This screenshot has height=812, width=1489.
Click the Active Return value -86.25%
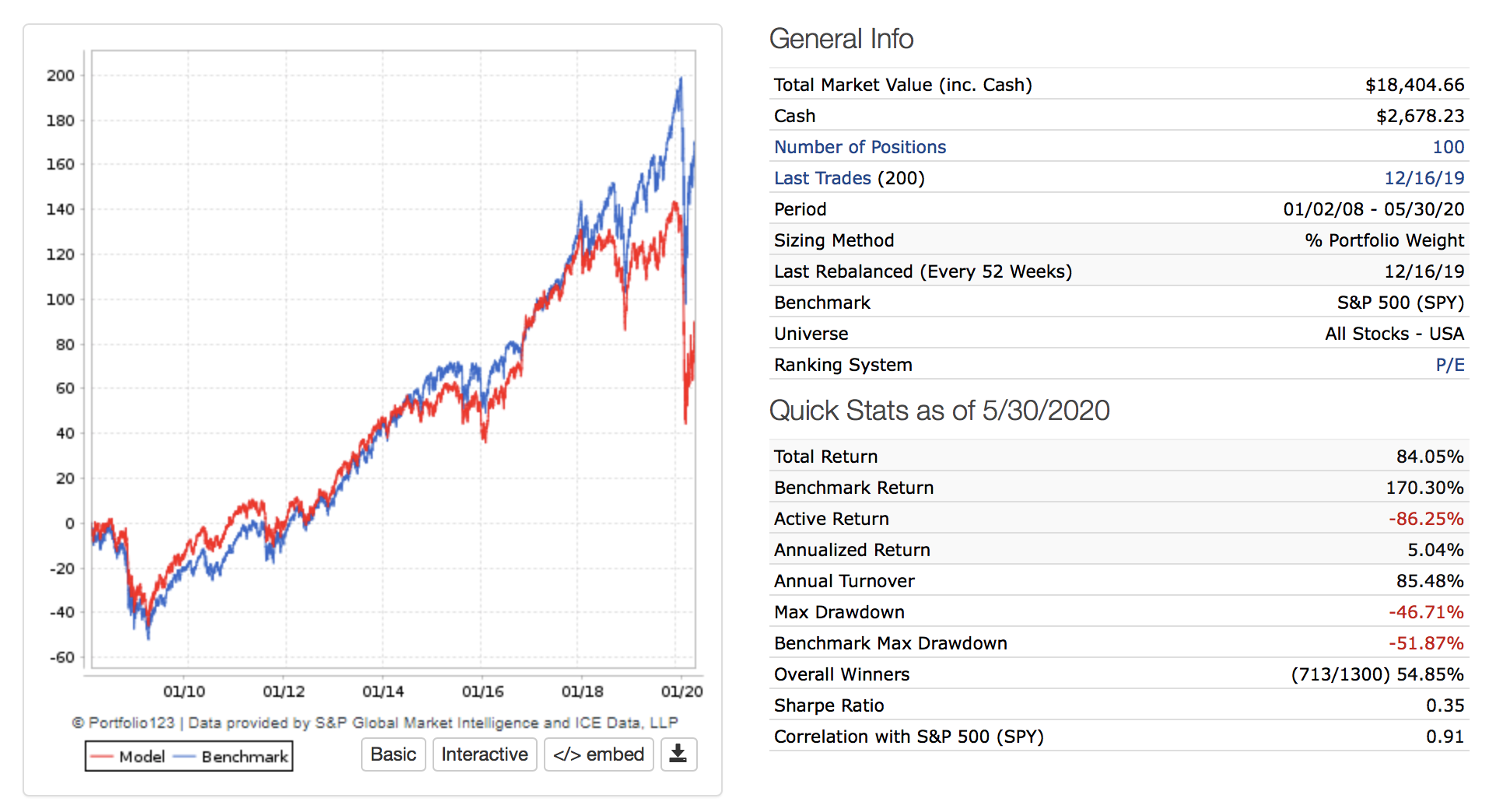pos(1425,519)
